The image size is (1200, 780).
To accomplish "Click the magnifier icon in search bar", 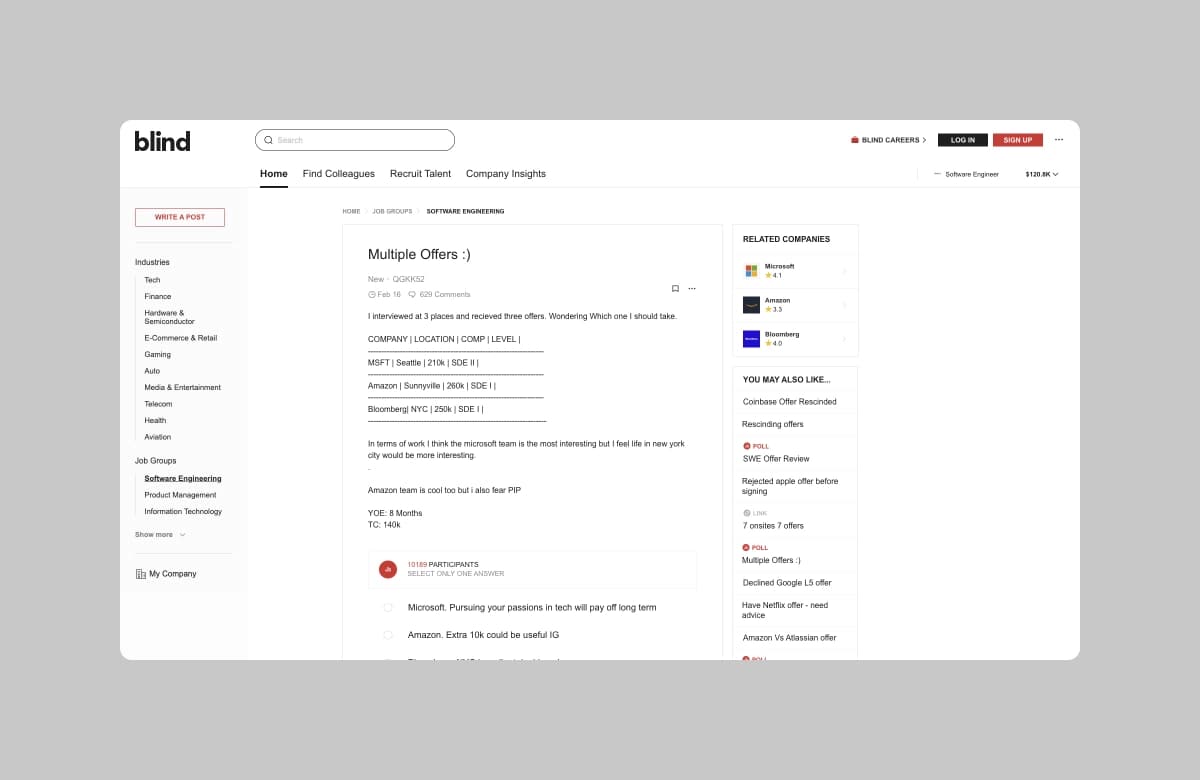I will click(268, 140).
